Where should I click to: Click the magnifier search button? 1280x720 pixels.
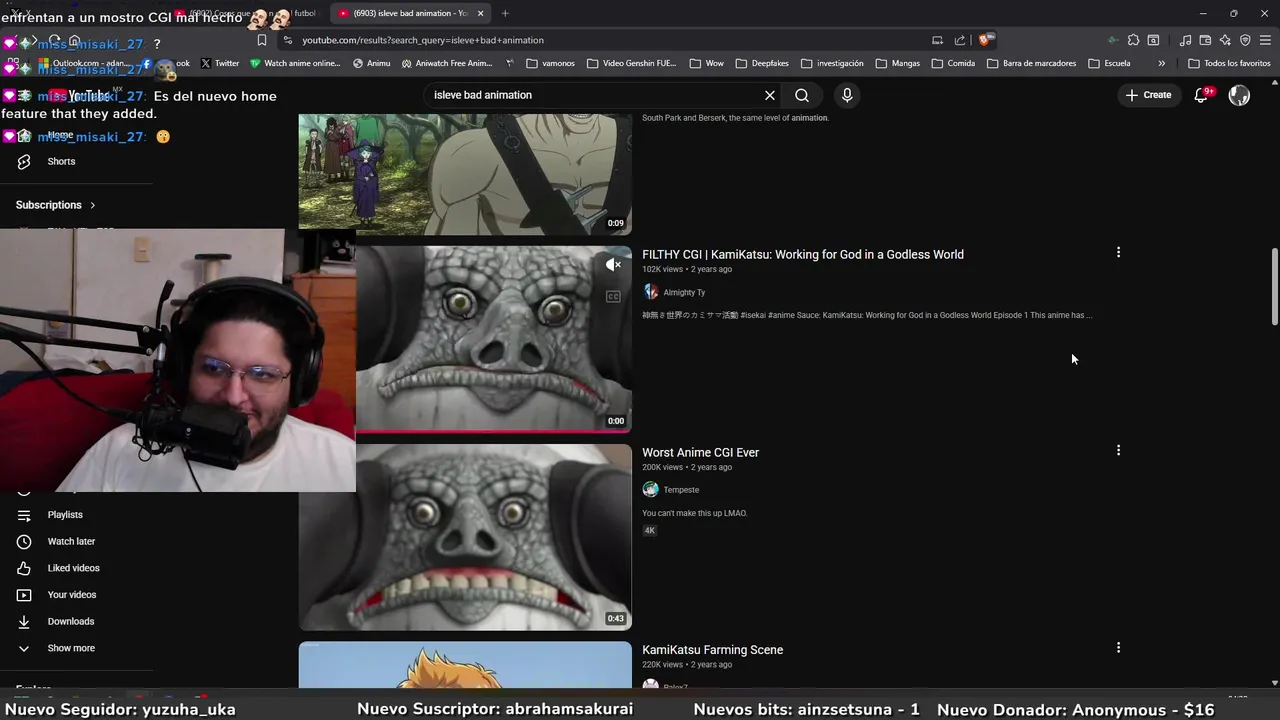[802, 95]
